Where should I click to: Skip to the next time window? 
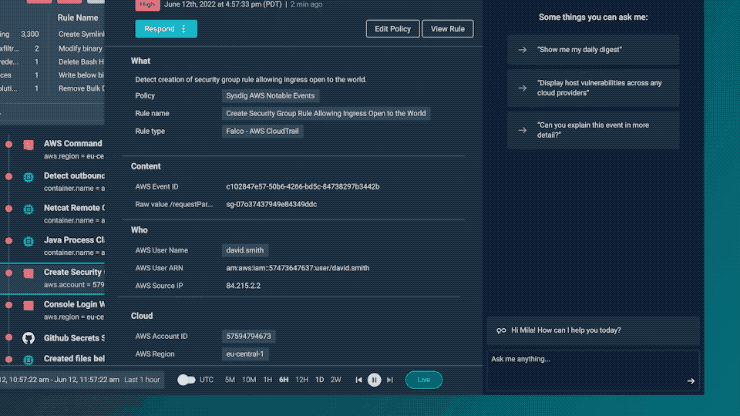tap(390, 380)
